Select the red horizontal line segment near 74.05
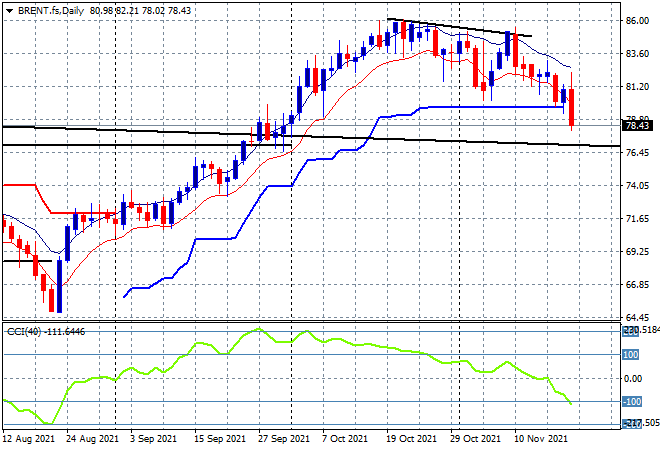The width and height of the screenshot is (660, 450). [x=19, y=185]
